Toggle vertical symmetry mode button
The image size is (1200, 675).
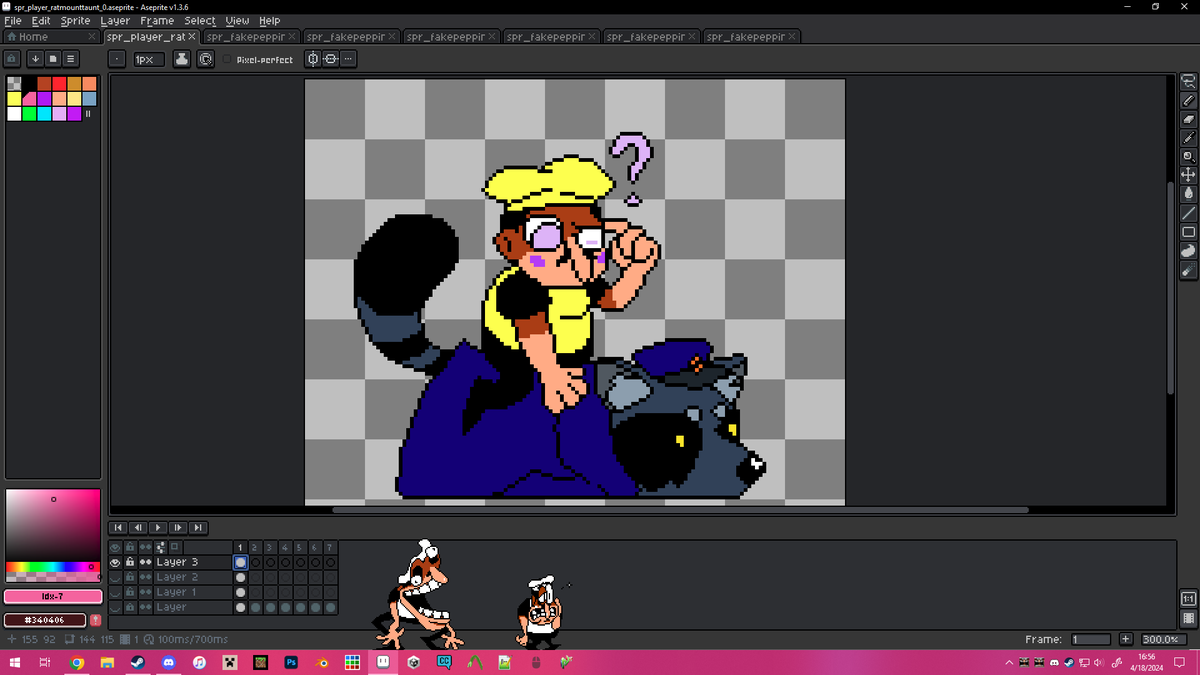[330, 59]
